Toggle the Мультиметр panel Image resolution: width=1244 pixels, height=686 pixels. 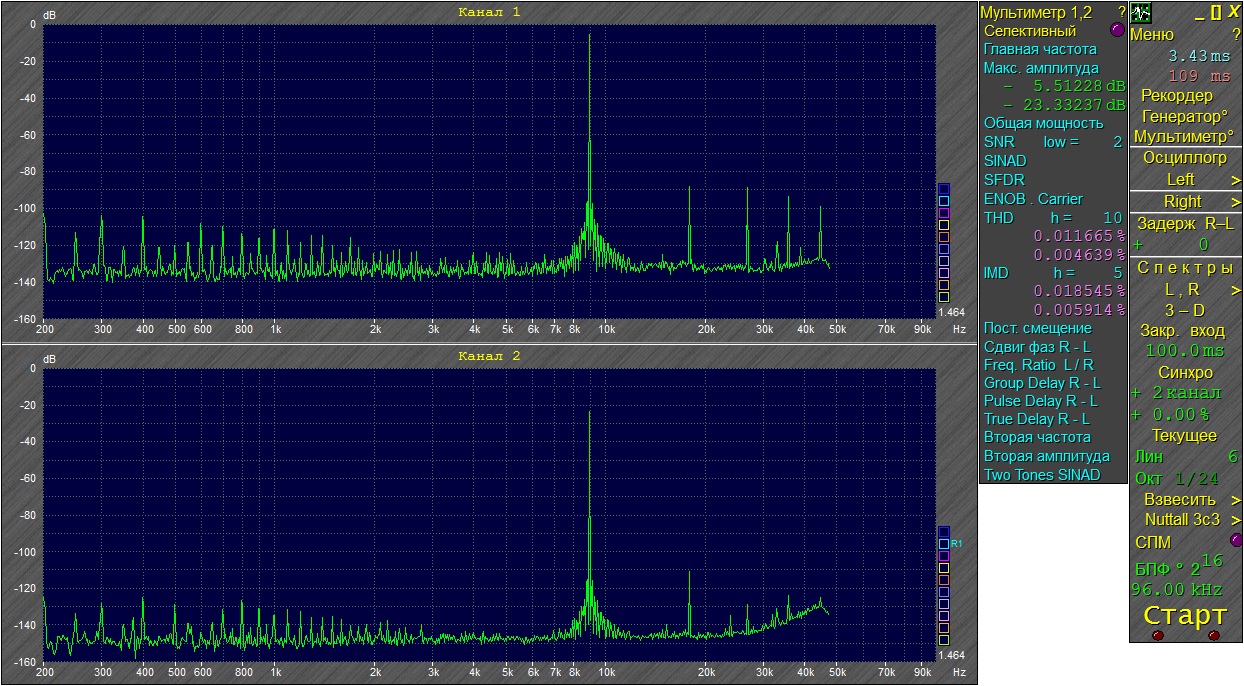(x=1184, y=136)
